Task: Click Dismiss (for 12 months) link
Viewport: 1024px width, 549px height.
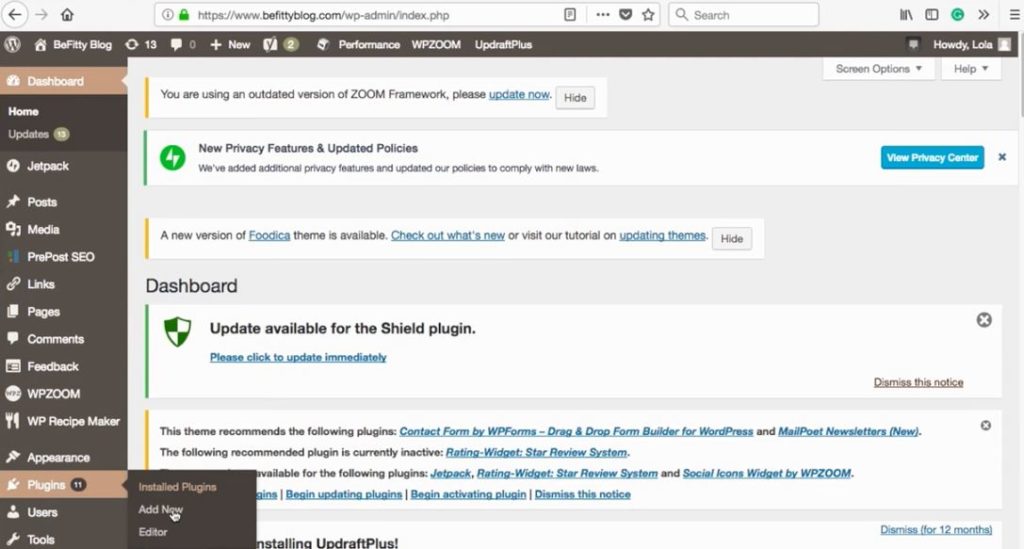Action: tap(936, 529)
